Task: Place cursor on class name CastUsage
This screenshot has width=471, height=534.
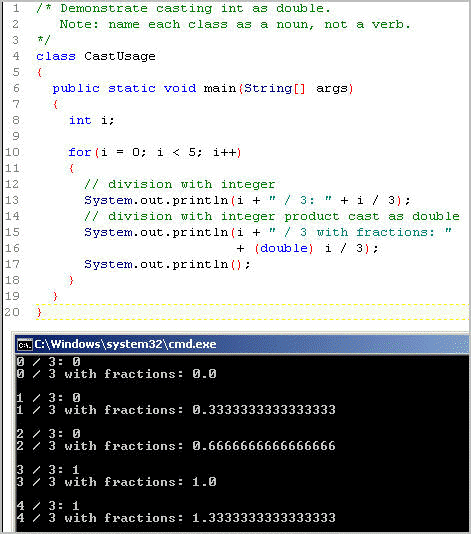Action: click(x=120, y=57)
